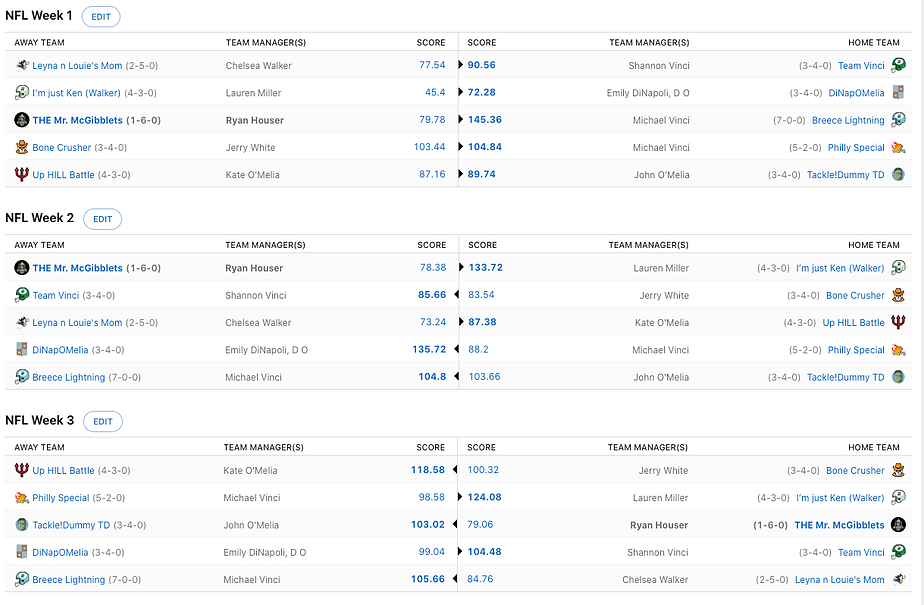Click THE Mr. McGibblets logo in Week 2
The height and width of the screenshot is (605, 924).
22,268
